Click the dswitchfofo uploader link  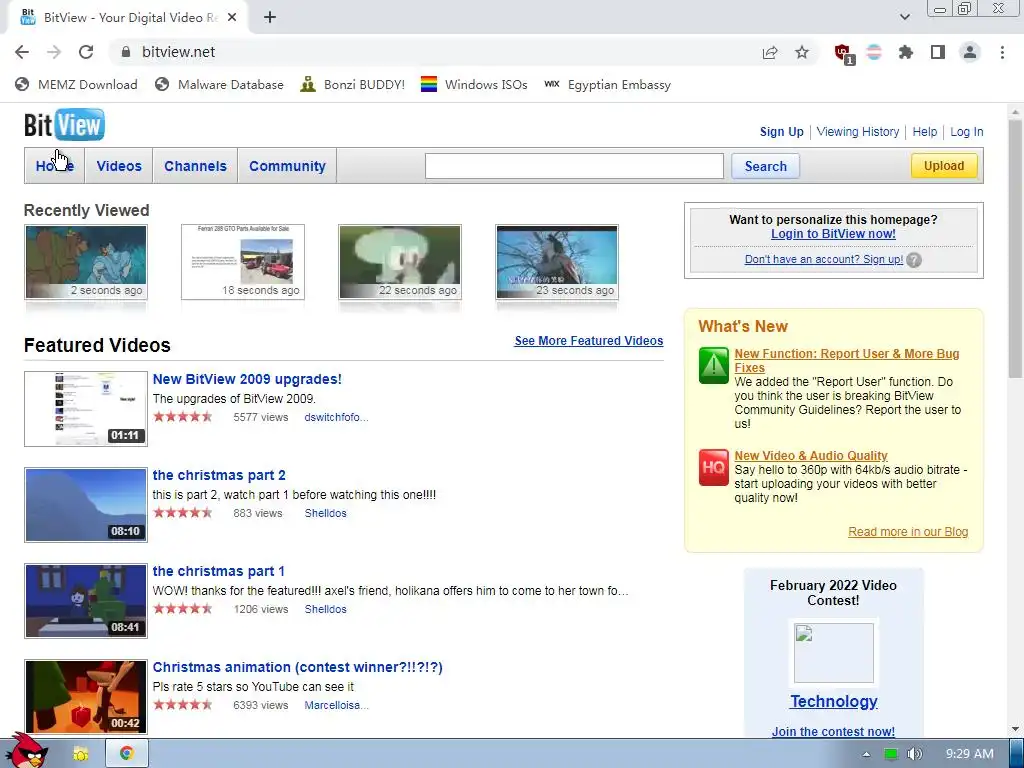tap(336, 417)
